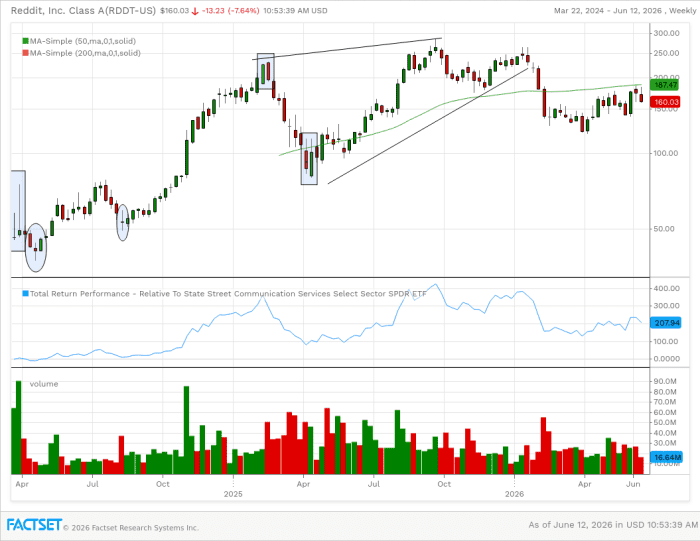Click the As of June 12, 2026 footer text
Viewport: 700px width, 541px height.
pos(613,525)
